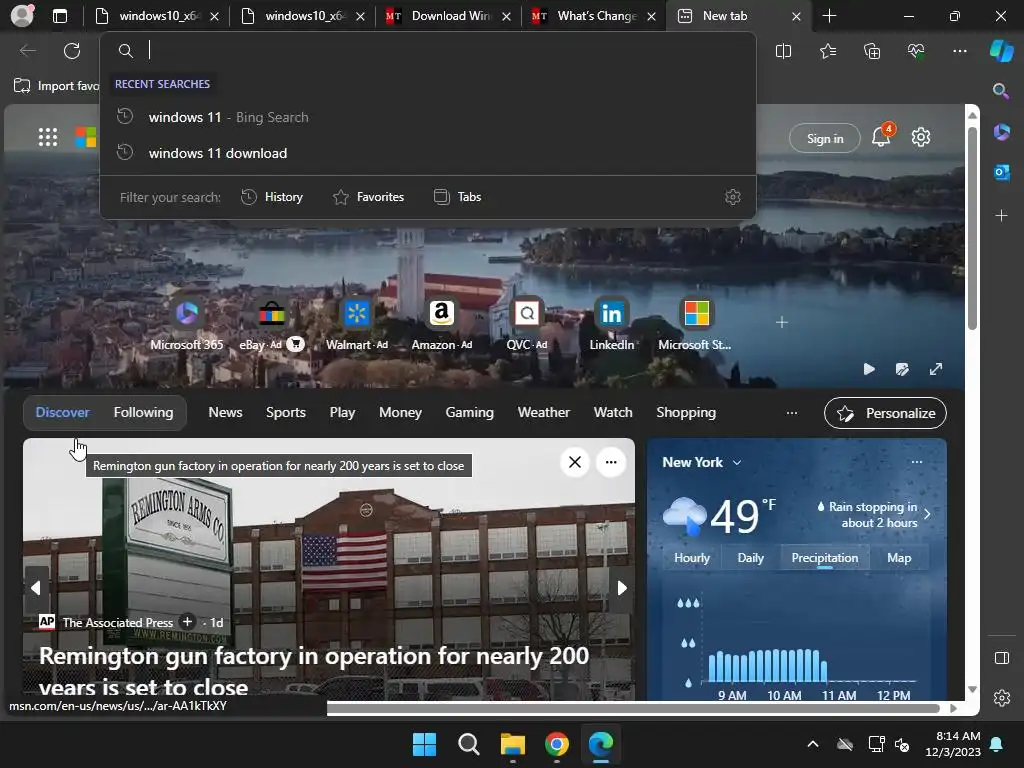Open Google Chrome from taskbar
This screenshot has width=1024, height=768.
pyautogui.click(x=556, y=744)
